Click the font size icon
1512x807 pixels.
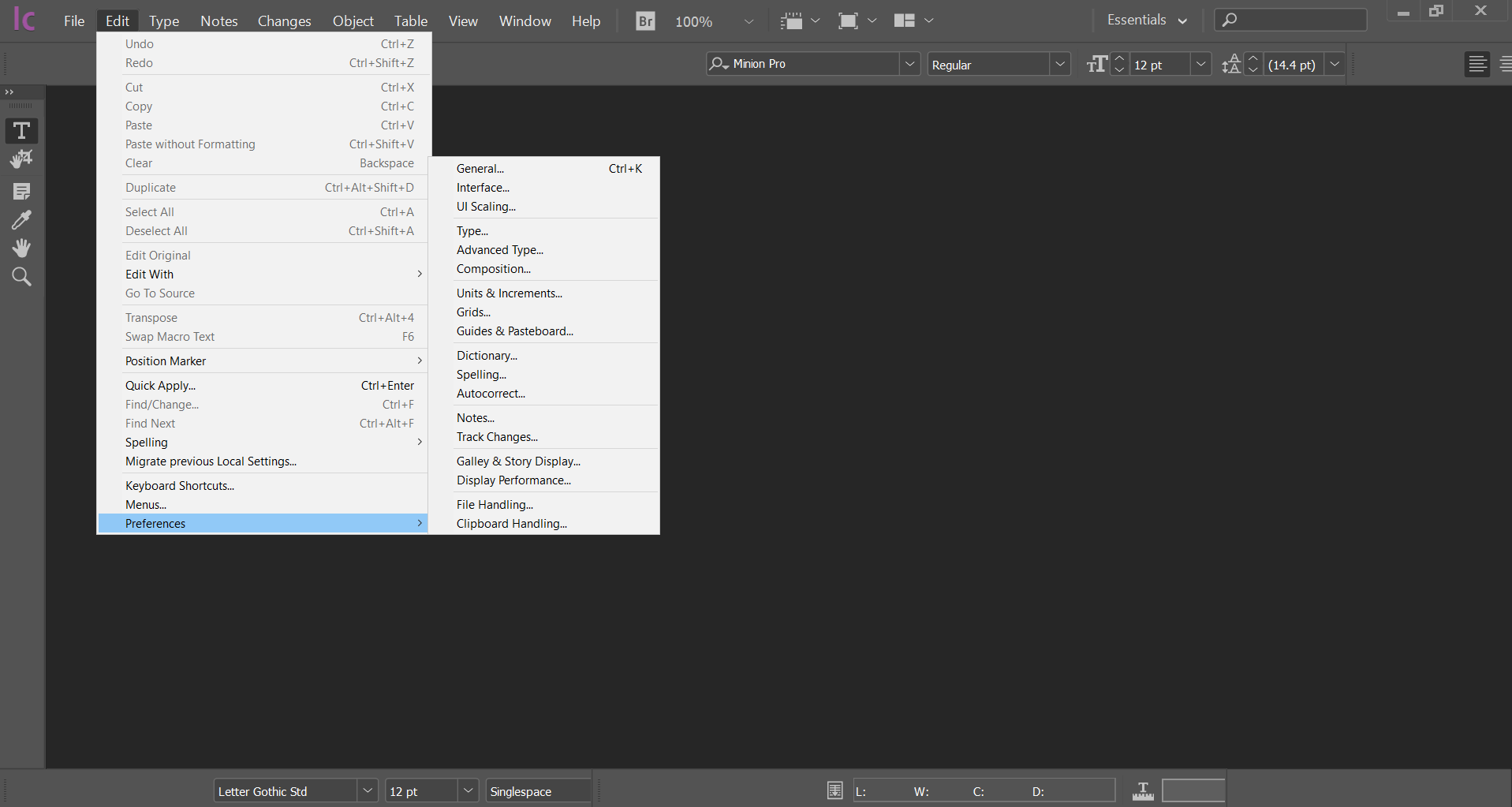(x=1096, y=65)
